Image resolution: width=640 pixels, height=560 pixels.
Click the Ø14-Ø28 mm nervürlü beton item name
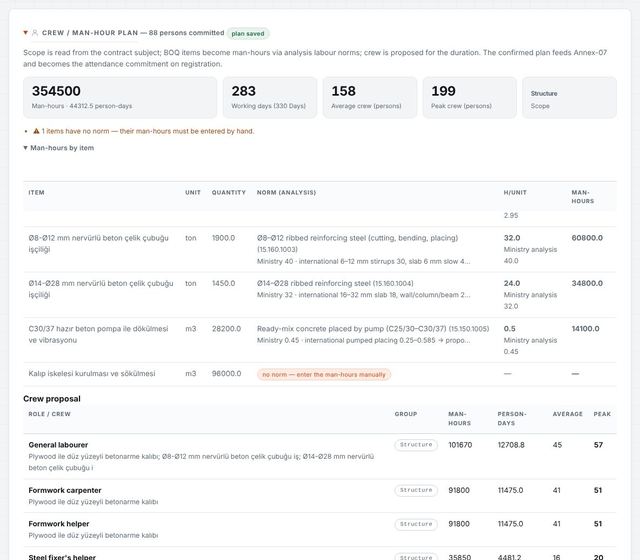coord(101,289)
